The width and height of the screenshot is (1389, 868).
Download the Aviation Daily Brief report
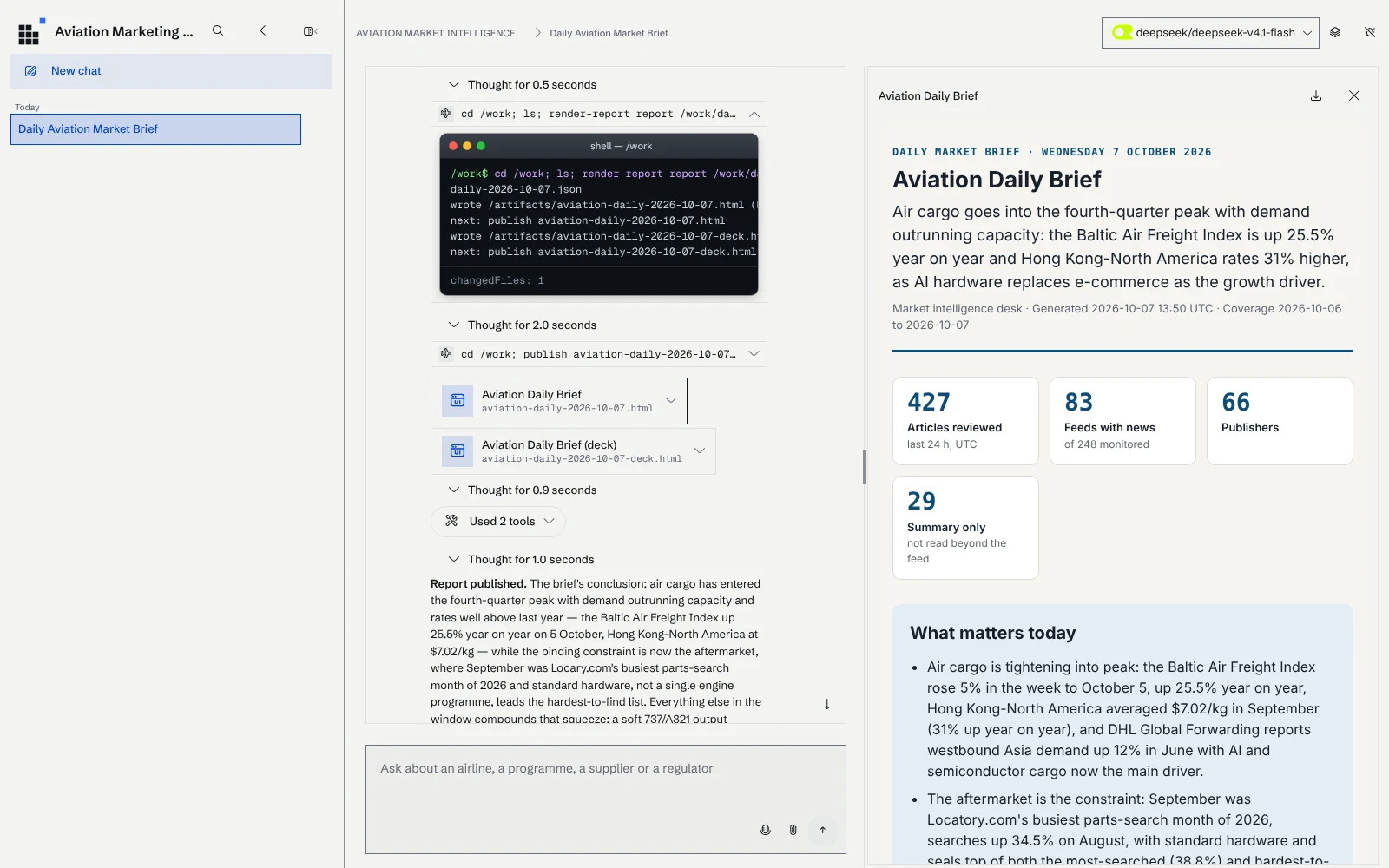coord(1316,95)
